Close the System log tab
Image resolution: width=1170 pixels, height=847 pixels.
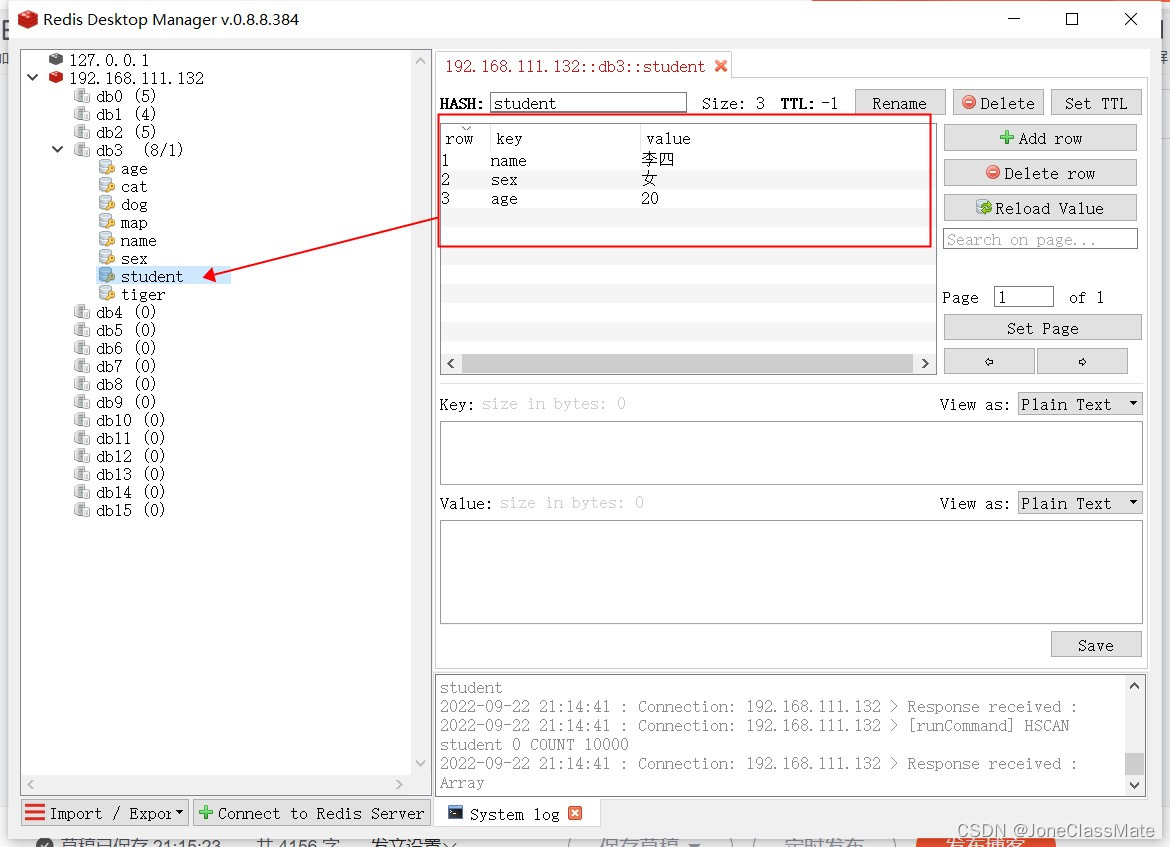[x=575, y=813]
